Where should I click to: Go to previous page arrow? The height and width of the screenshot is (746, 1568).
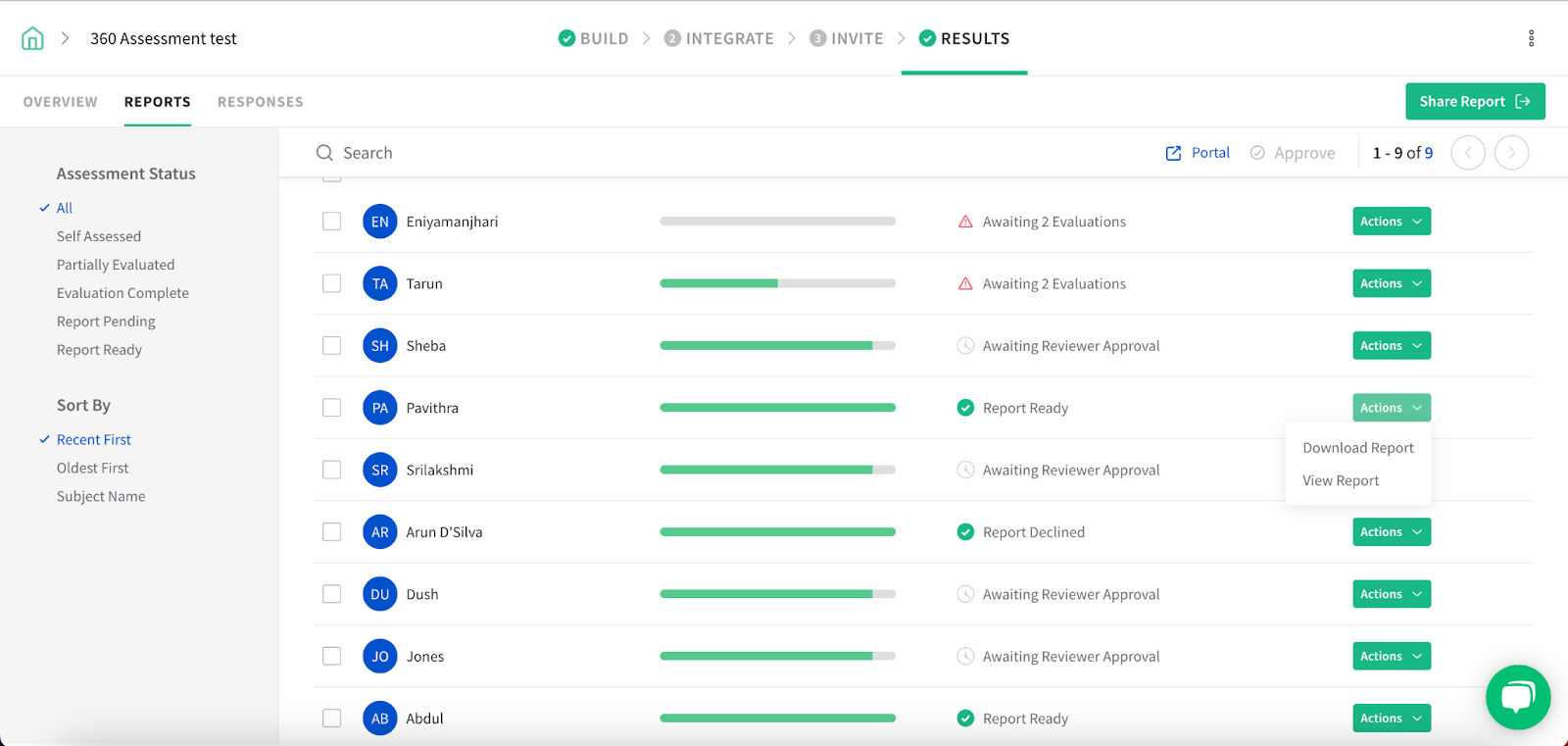[1468, 153]
